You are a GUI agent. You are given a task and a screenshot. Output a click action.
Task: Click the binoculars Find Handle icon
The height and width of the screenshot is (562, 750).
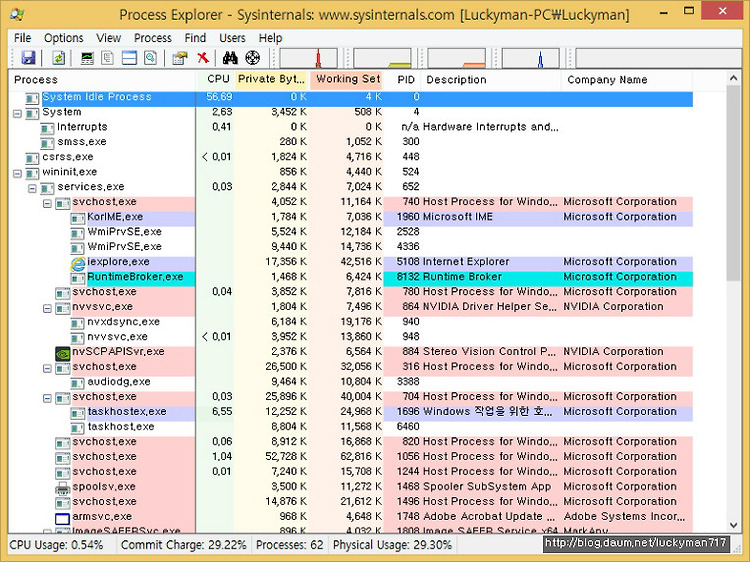(230, 58)
